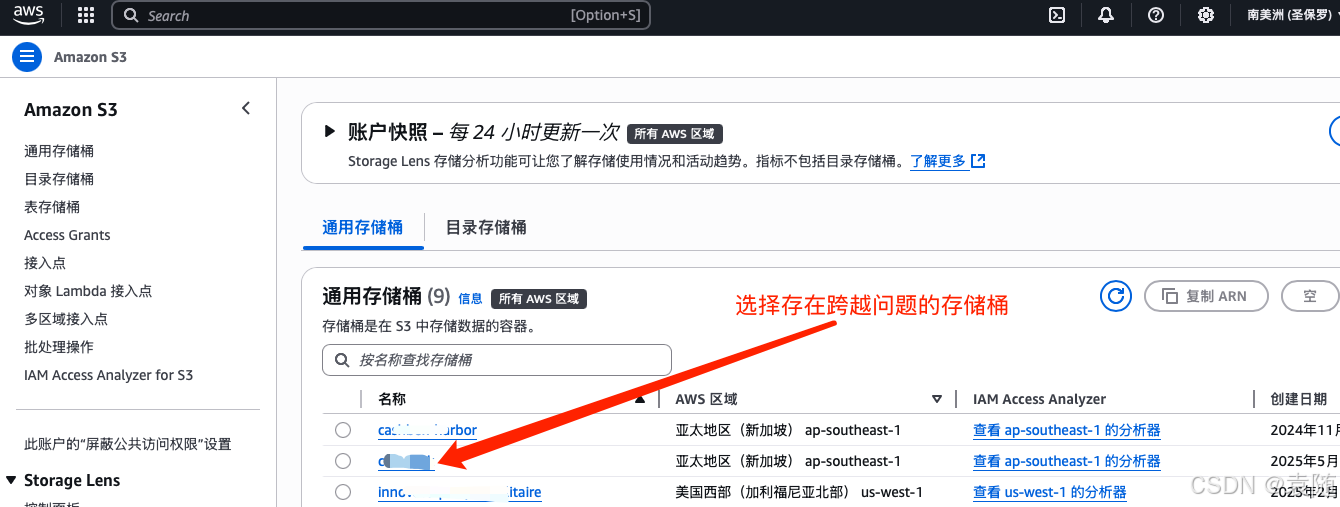Open 多区域接入点 in the sidebar
This screenshot has height=507, width=1340.
pyautogui.click(x=66, y=319)
